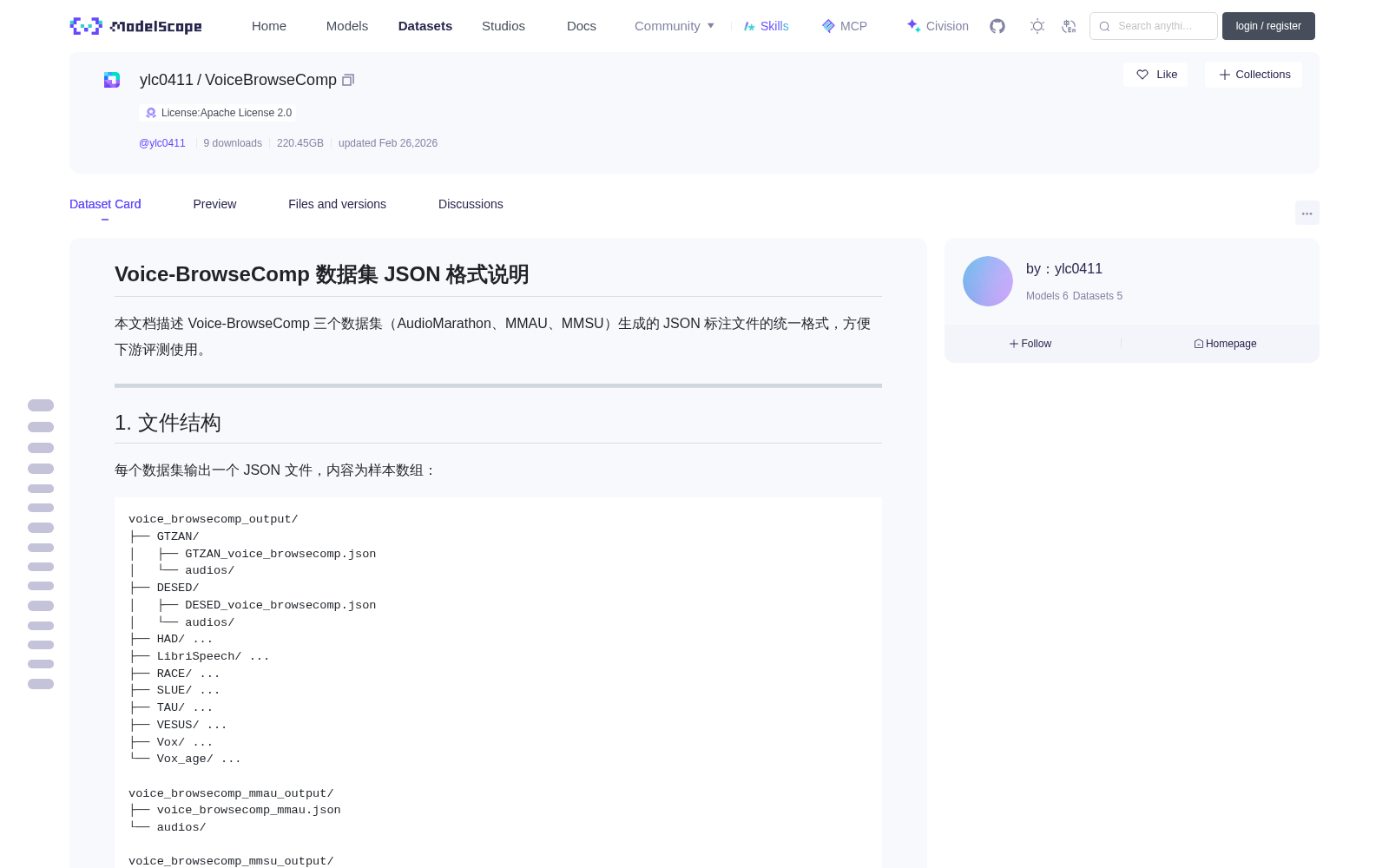Image resolution: width=1389 pixels, height=868 pixels.
Task: Click the '1. 文件结构' heading
Action: pos(168,423)
